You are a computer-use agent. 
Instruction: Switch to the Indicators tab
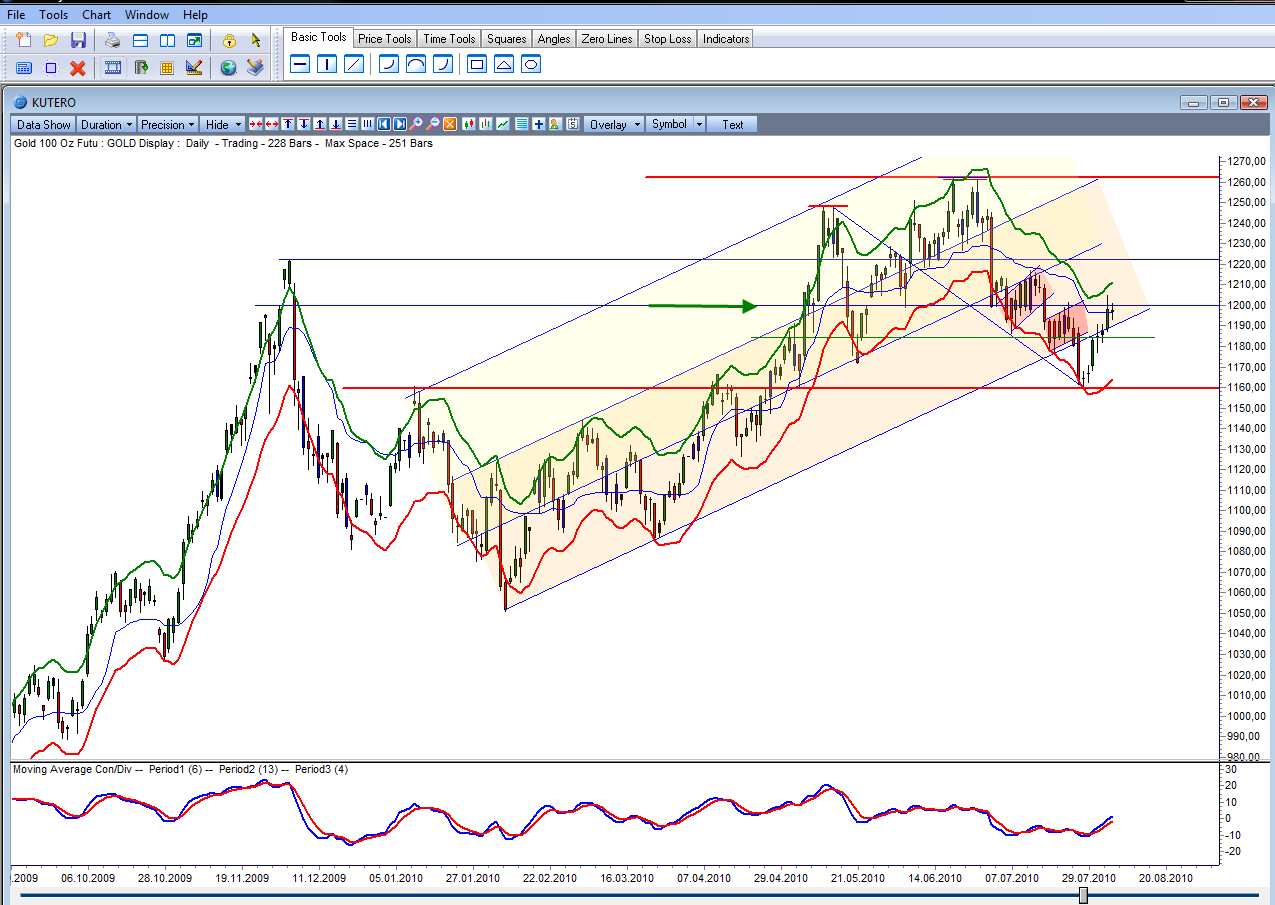point(725,39)
